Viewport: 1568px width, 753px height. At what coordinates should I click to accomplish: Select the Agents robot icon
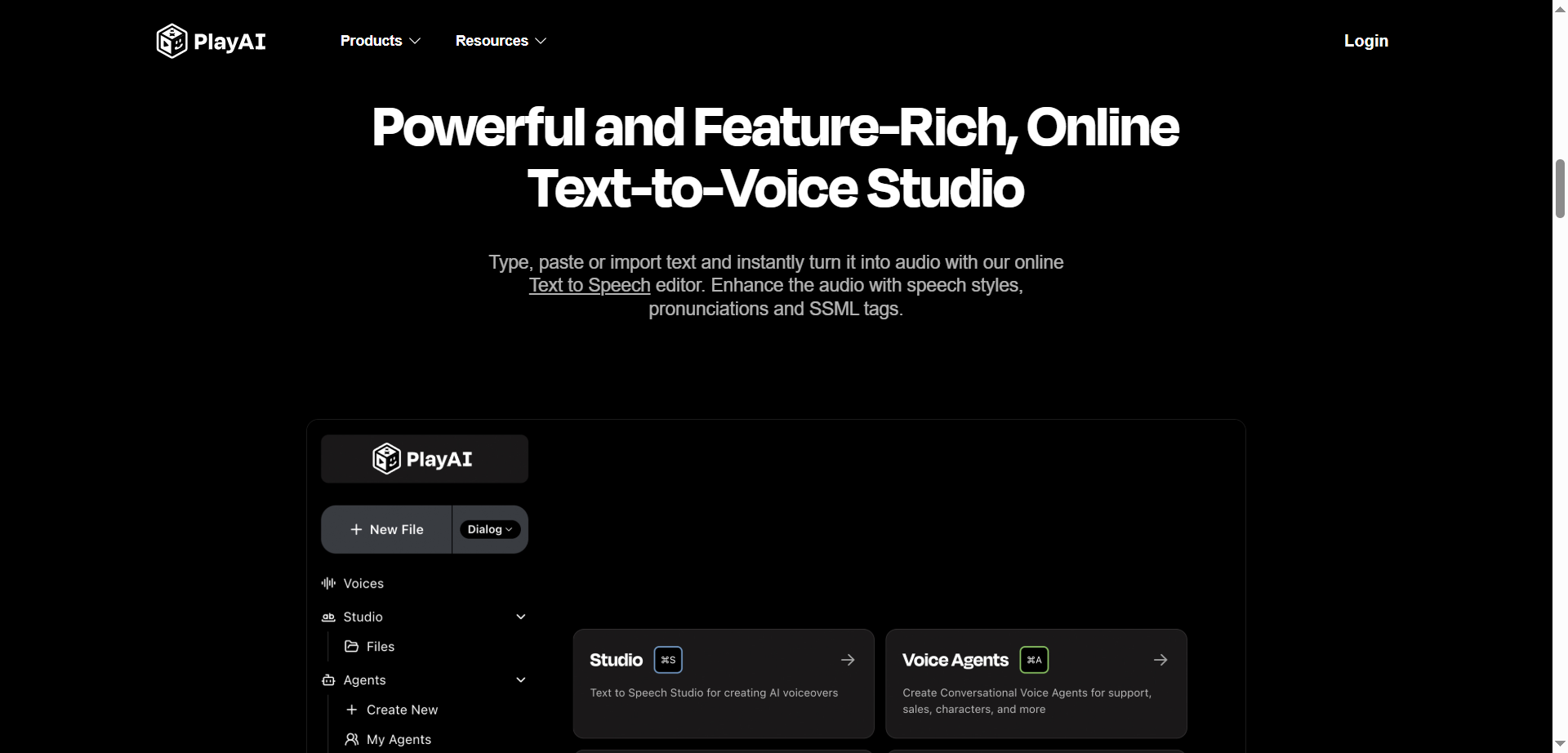click(x=328, y=679)
